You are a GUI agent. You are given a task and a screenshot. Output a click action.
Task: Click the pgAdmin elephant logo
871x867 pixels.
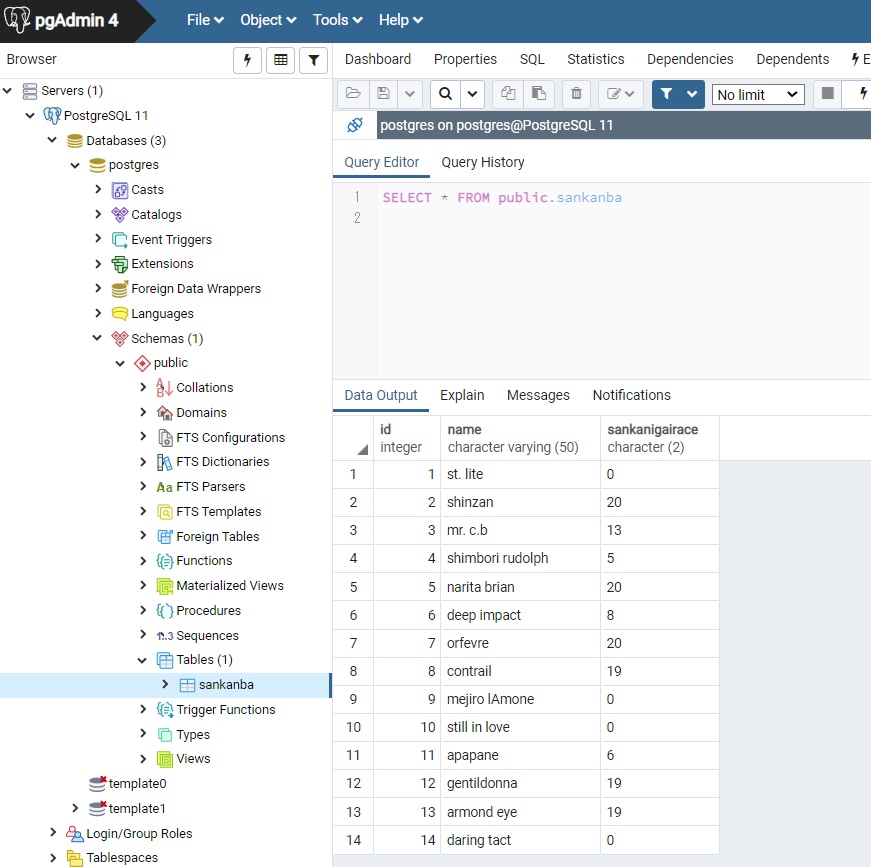[x=17, y=19]
